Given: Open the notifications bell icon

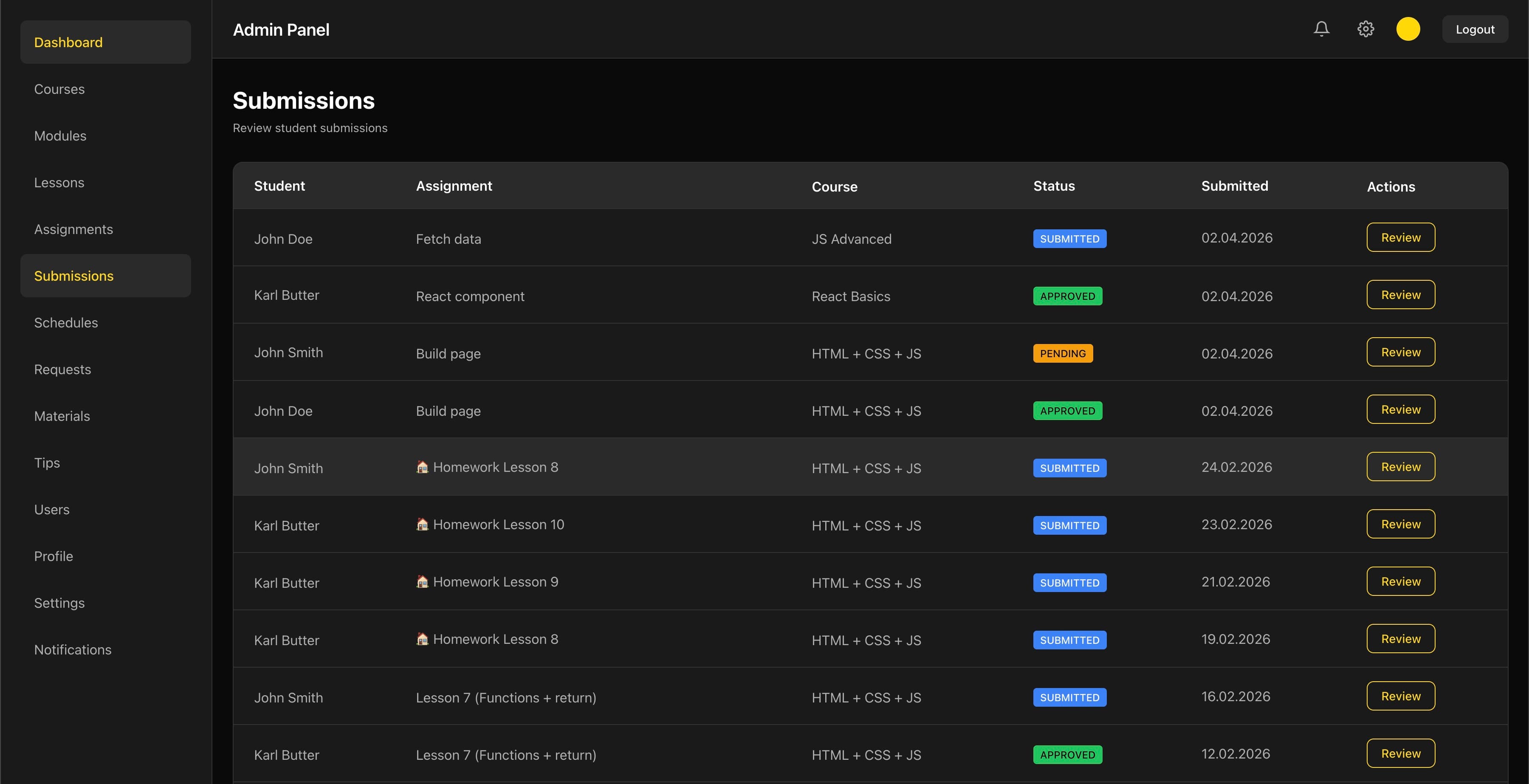Looking at the screenshot, I should coord(1321,28).
